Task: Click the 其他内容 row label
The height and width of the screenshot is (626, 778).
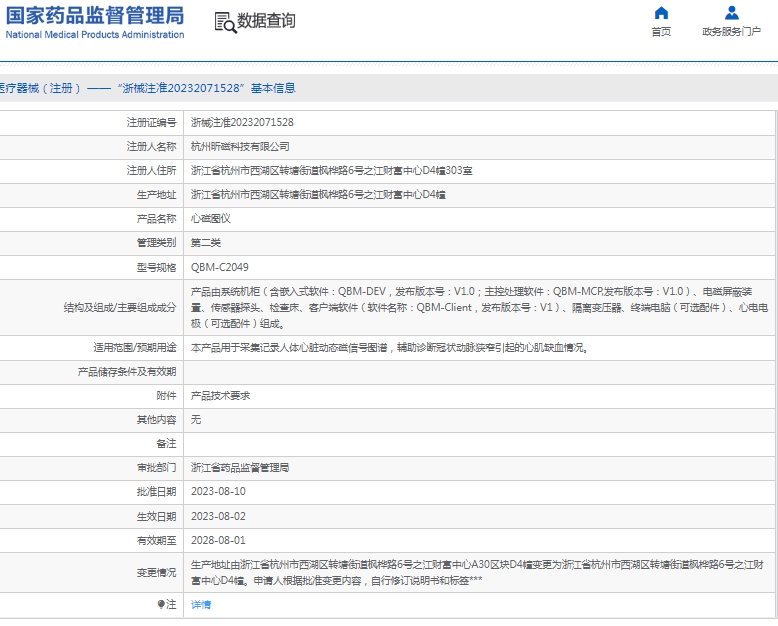Action: 156,420
